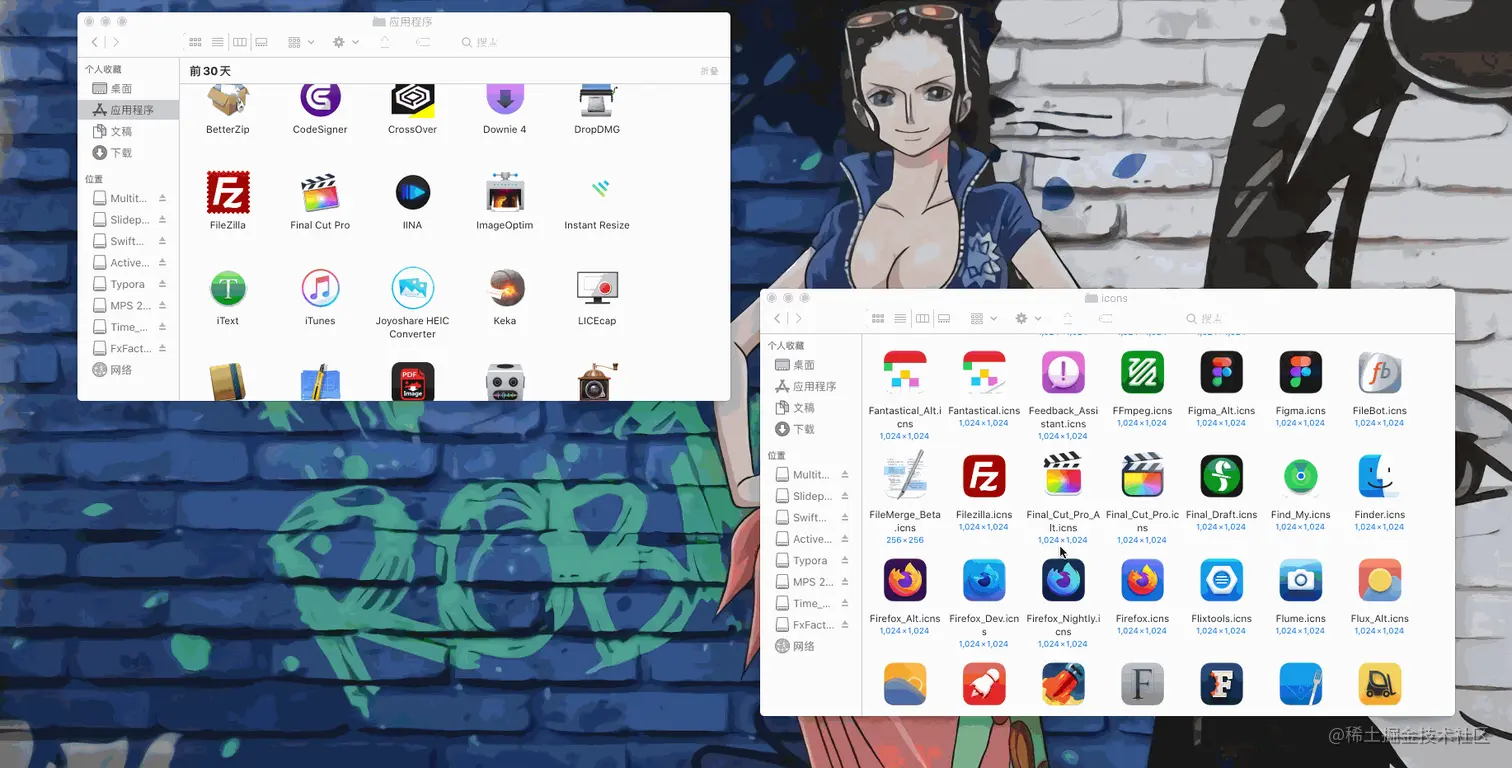
Task: Select the Fantastical.icns file
Action: 984,372
